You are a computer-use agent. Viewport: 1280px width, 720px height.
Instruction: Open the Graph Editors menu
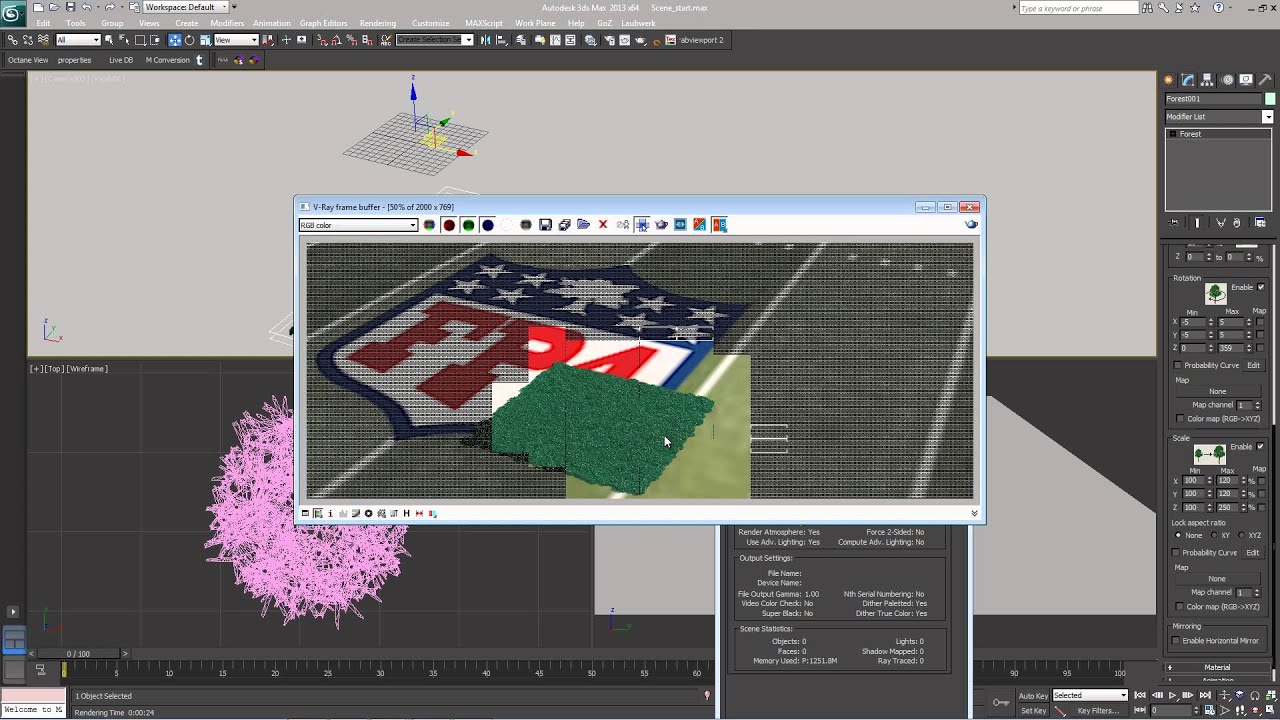[324, 23]
